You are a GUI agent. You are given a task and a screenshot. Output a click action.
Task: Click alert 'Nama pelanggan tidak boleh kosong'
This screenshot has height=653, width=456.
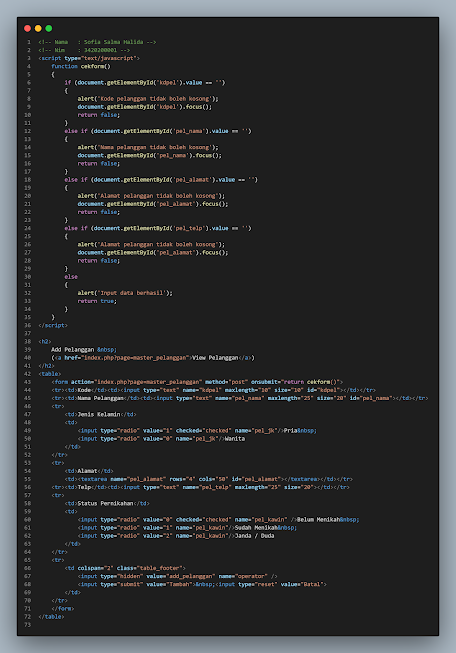(x=148, y=147)
